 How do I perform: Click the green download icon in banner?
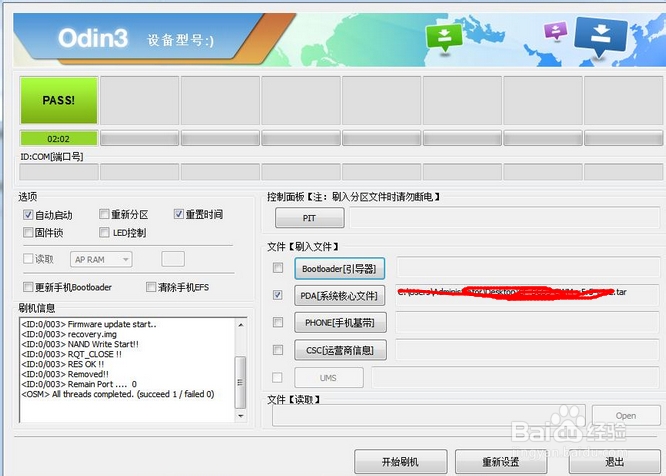pos(444,37)
